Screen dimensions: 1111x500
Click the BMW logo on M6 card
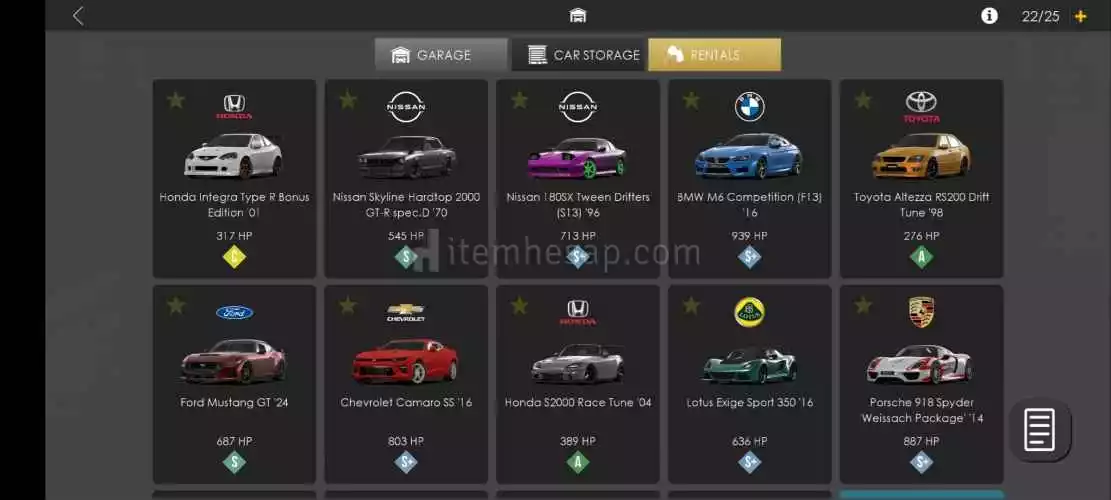(x=749, y=107)
